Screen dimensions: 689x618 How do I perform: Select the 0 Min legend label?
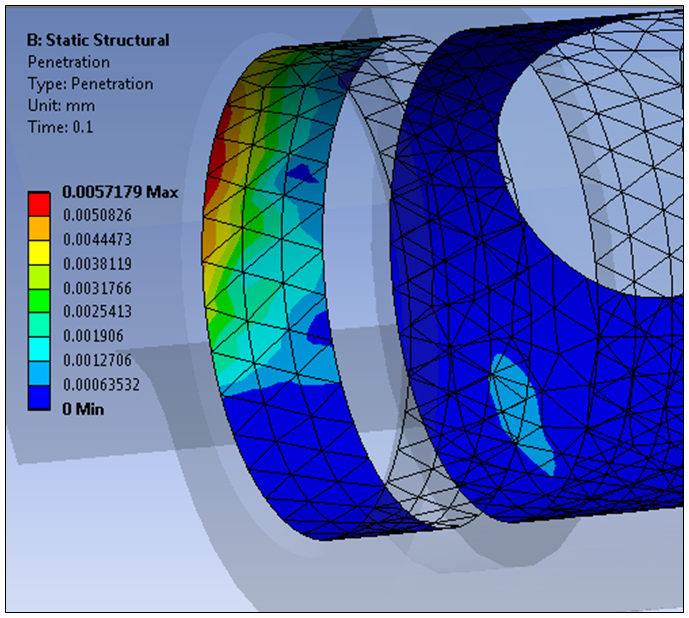pyautogui.click(x=85, y=408)
